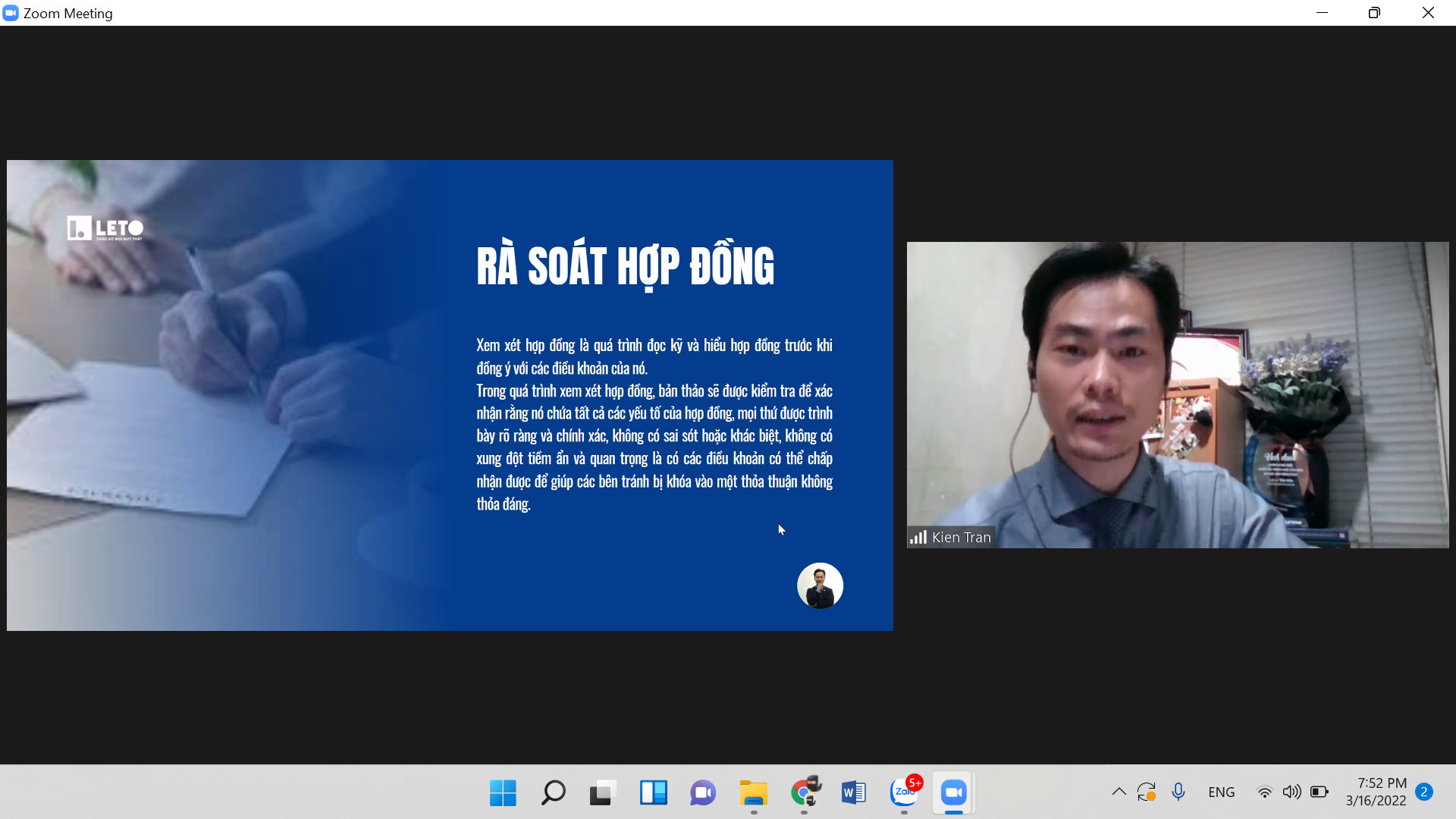The width and height of the screenshot is (1456, 819).
Task: Switch to Google Chrome on the taskbar
Action: coord(805,792)
